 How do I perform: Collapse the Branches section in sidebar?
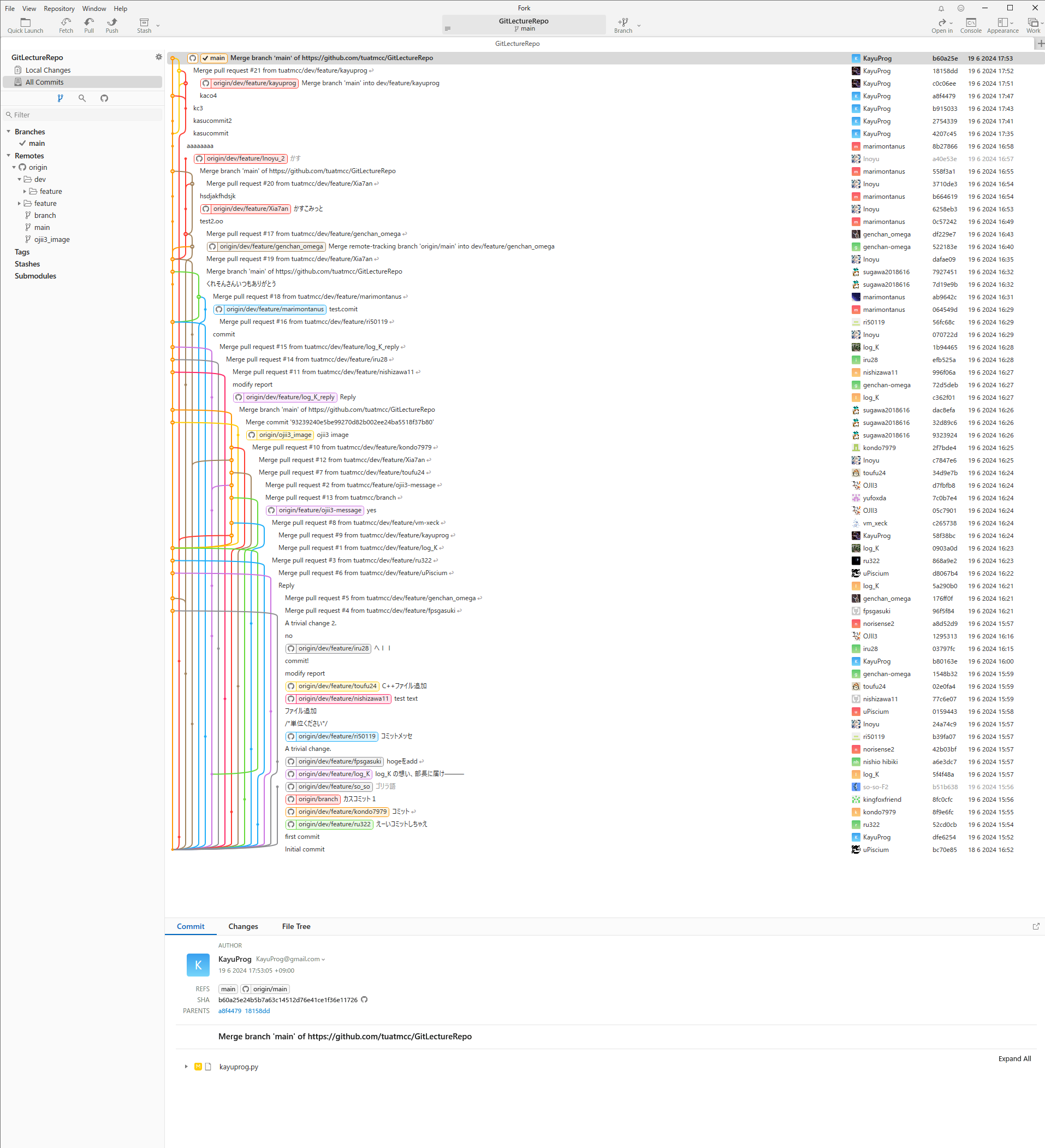(9, 132)
